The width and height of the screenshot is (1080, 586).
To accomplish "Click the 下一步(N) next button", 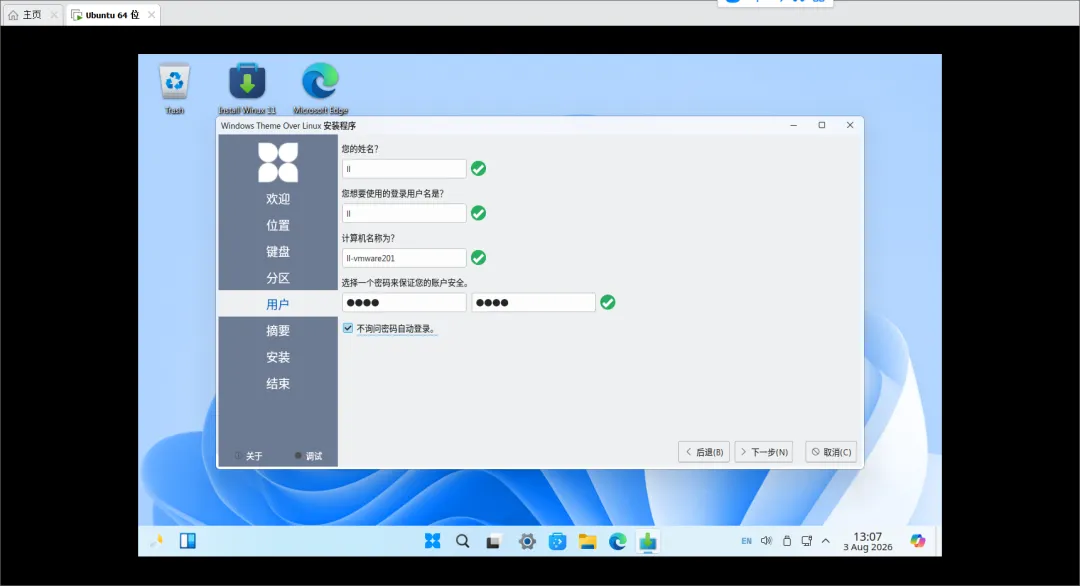I will pos(764,452).
